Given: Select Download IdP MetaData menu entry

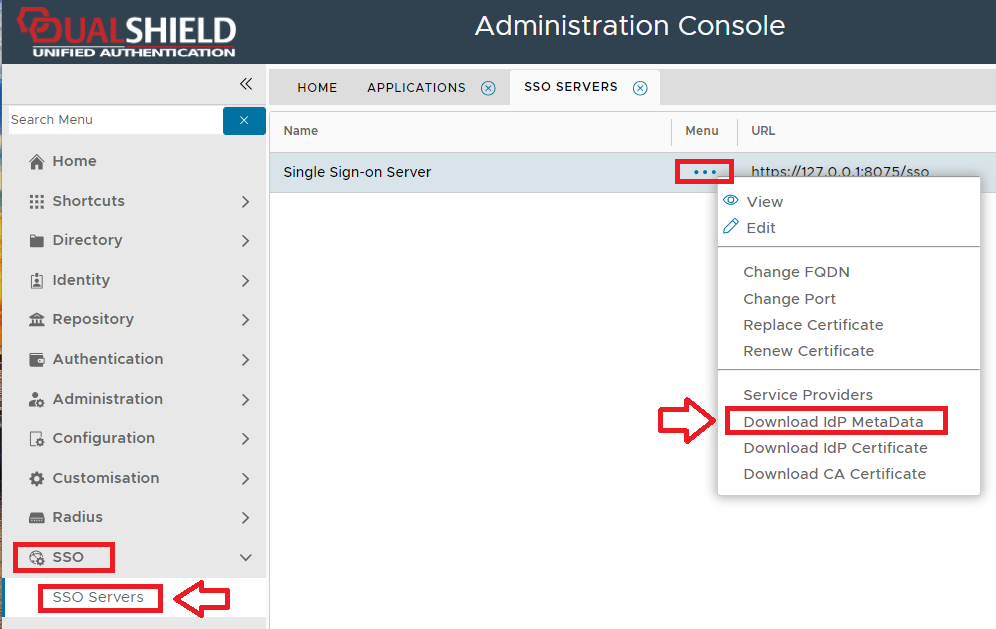Looking at the screenshot, I should [x=834, y=422].
